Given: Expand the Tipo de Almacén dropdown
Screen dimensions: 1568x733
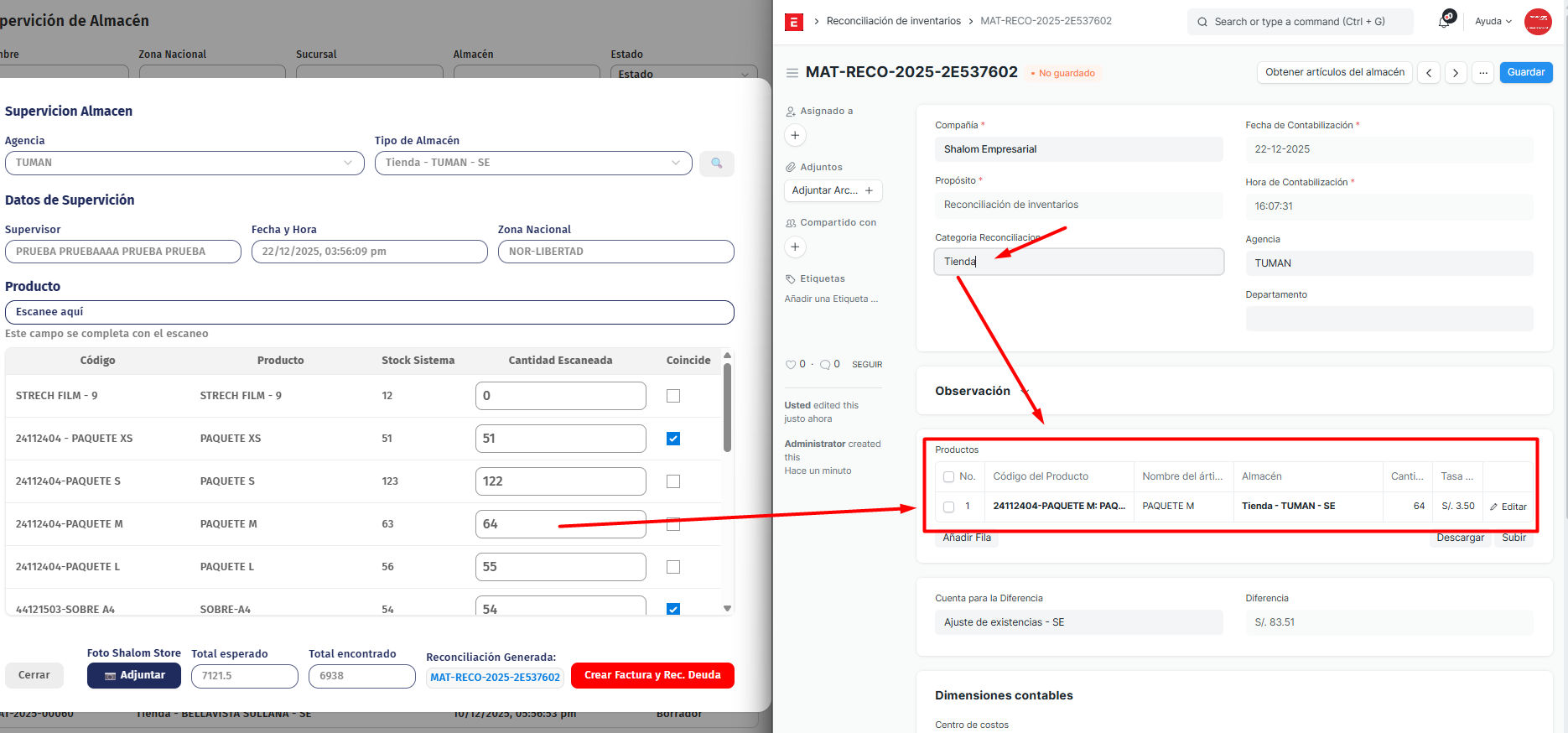Looking at the screenshot, I should coord(532,163).
